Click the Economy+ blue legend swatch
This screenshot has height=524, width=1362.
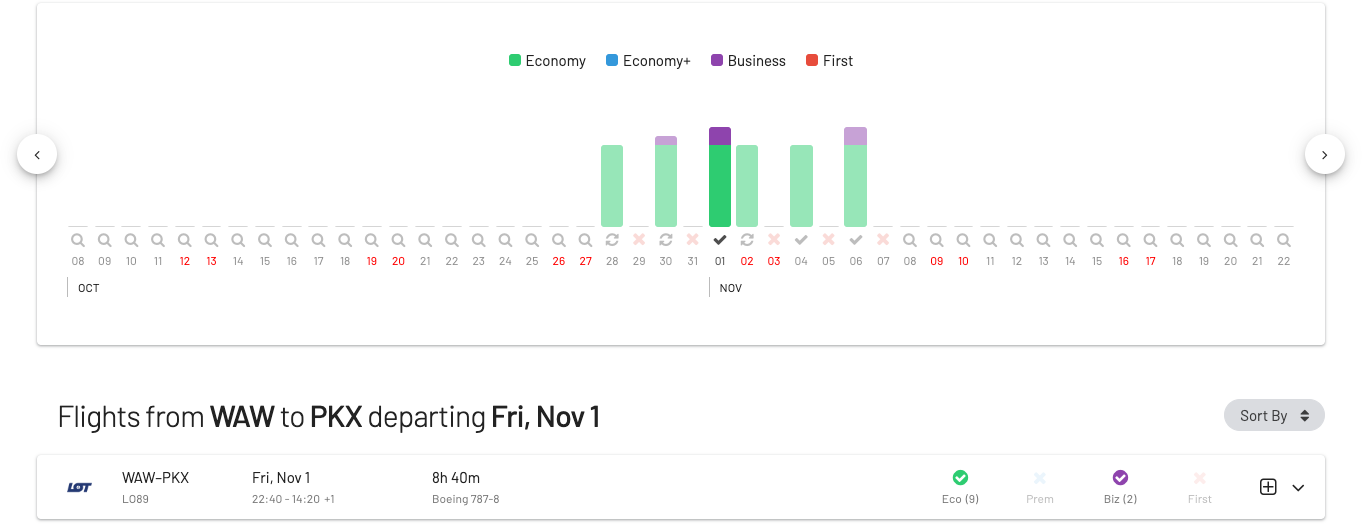coord(612,61)
